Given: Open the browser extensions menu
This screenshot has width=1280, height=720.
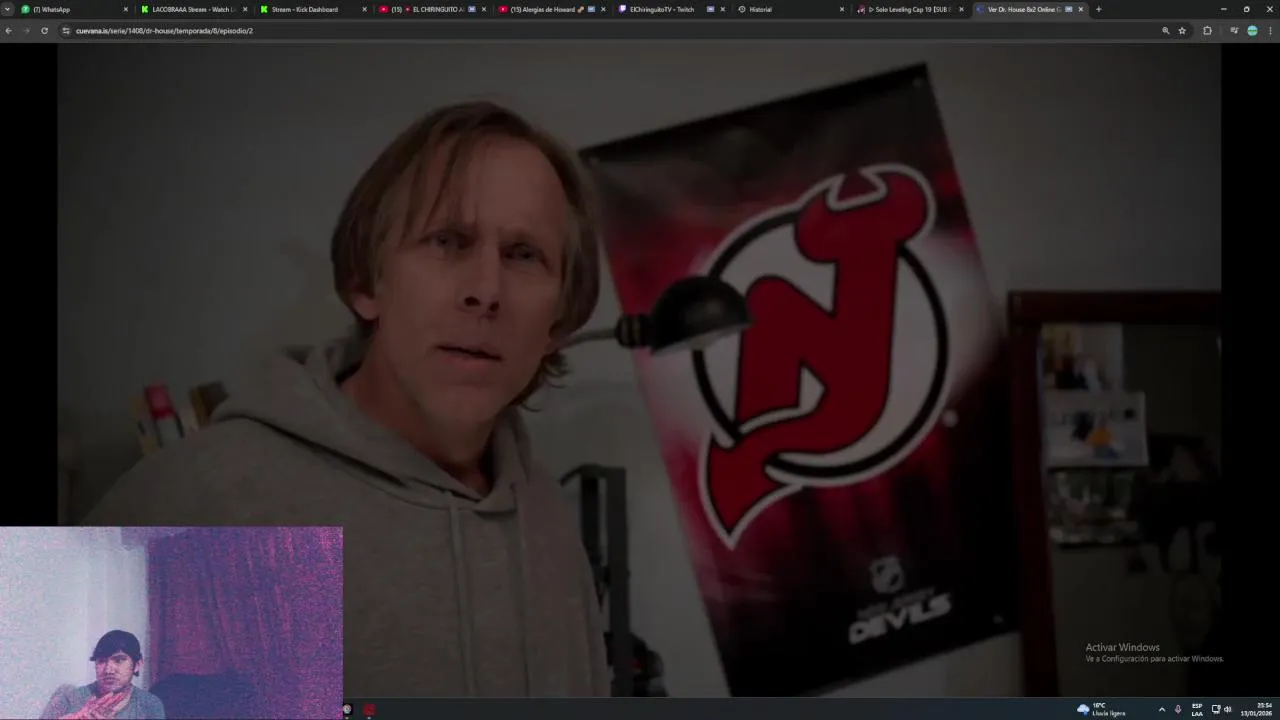Looking at the screenshot, I should click(1207, 31).
